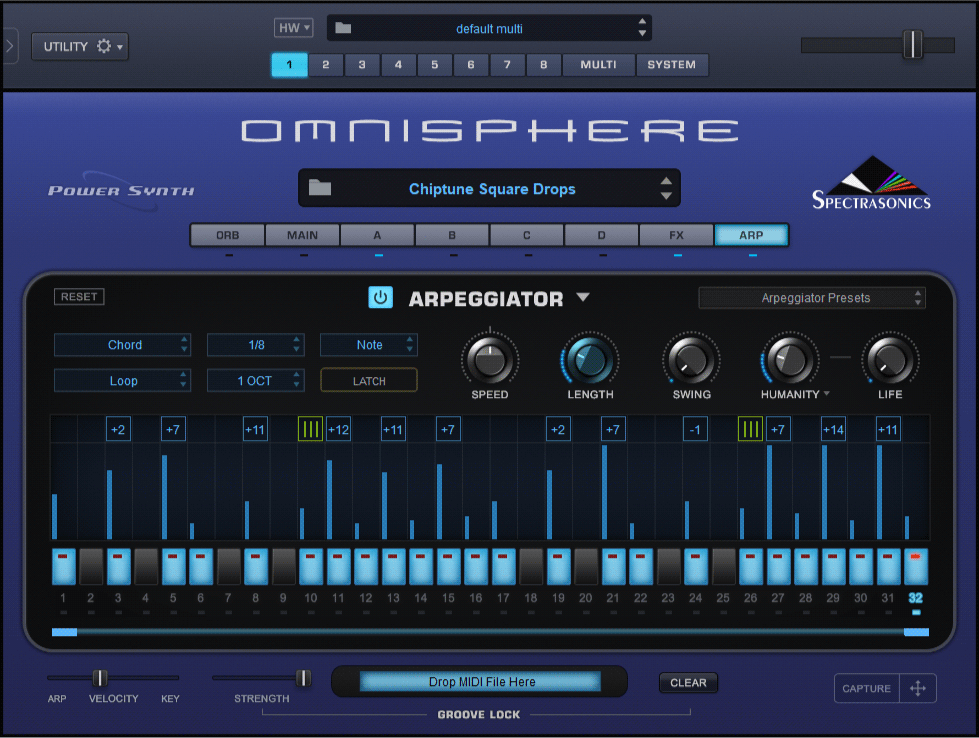This screenshot has height=738, width=979.
Task: Open the Loop mode dropdown
Action: coord(122,380)
